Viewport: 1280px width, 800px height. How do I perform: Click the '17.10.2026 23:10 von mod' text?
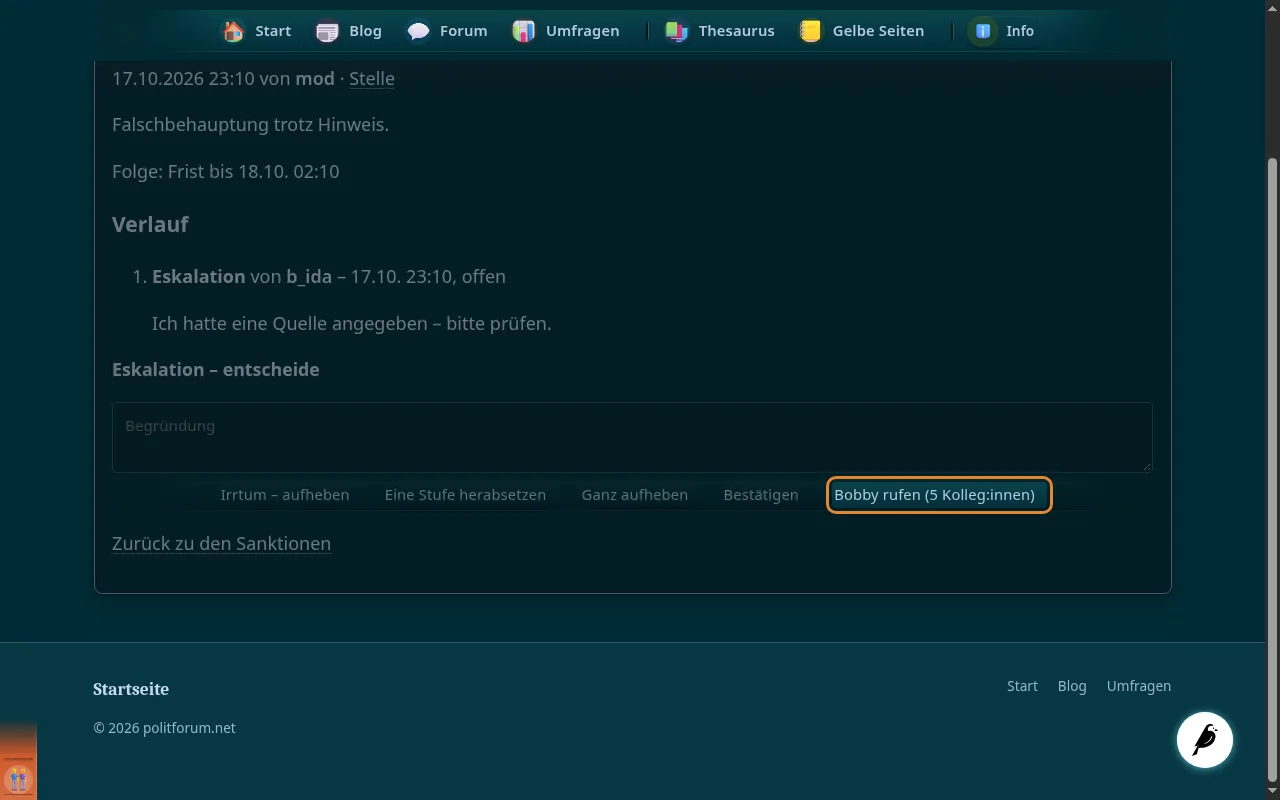pyautogui.click(x=223, y=79)
